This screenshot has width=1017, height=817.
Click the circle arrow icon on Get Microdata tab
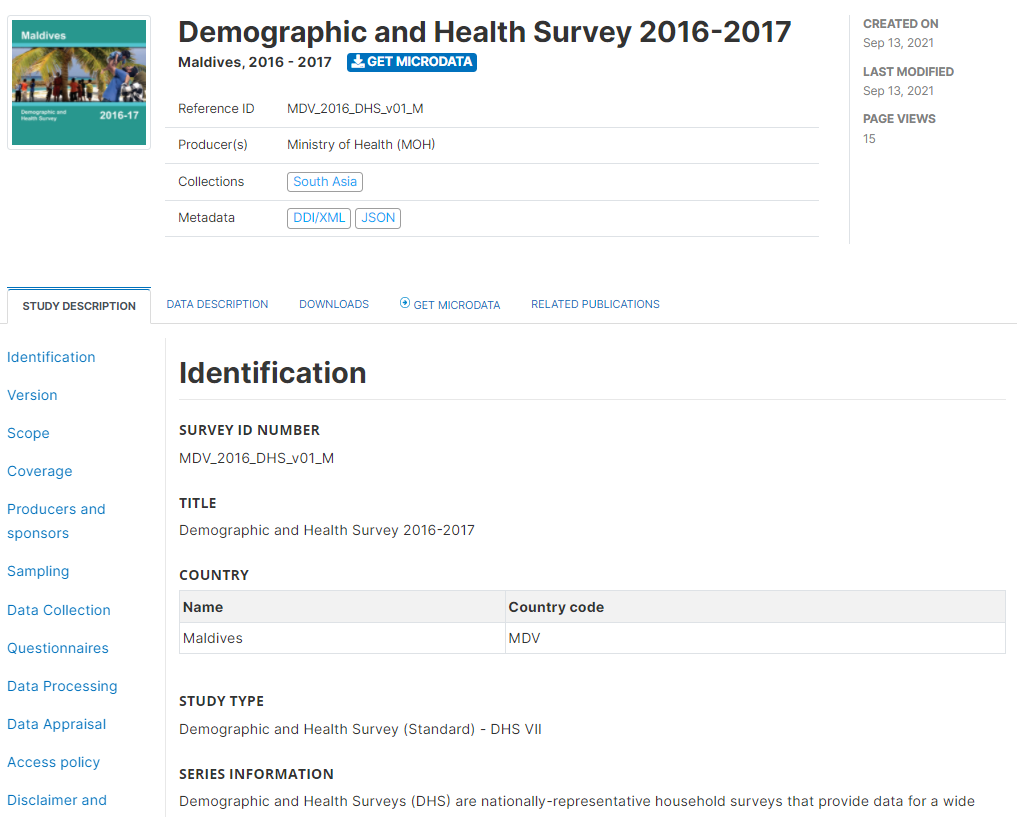pos(405,303)
